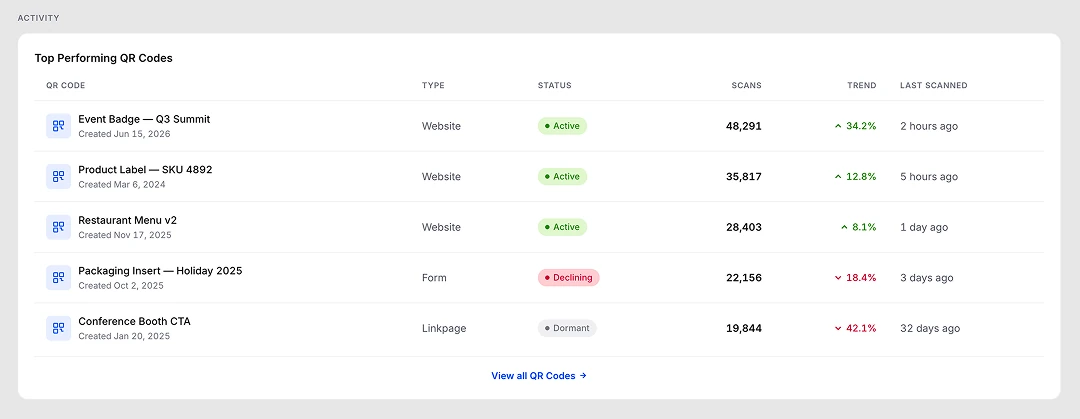
Task: Sort by the Trend column header
Action: pyautogui.click(x=862, y=85)
